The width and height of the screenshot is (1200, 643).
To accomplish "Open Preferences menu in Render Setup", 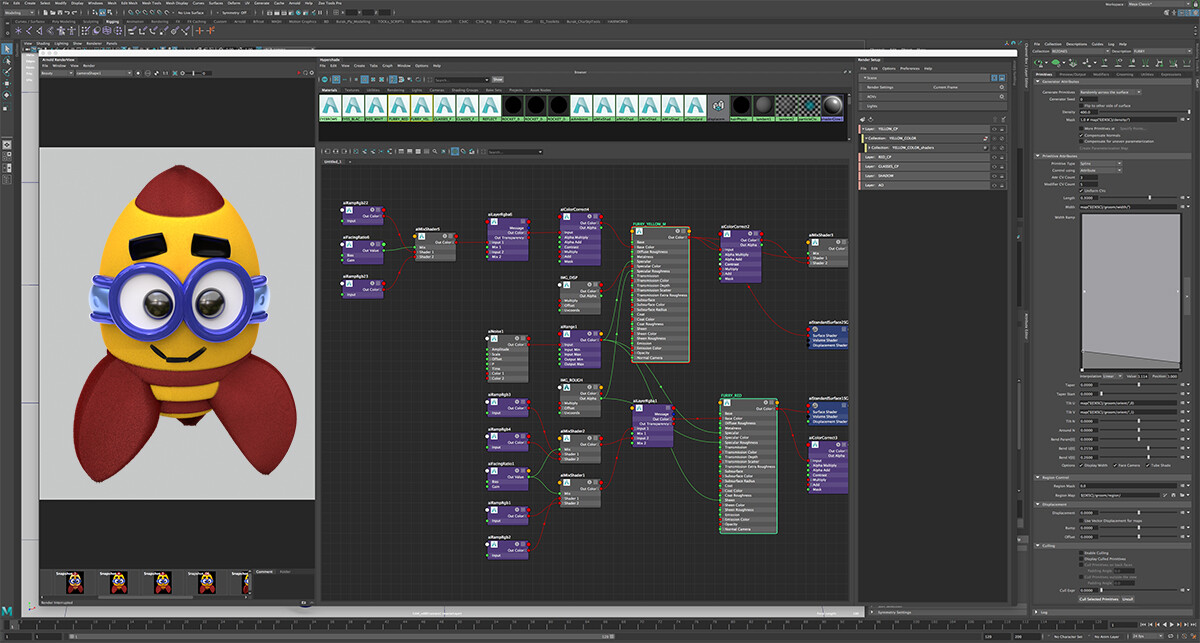I will pos(910,68).
